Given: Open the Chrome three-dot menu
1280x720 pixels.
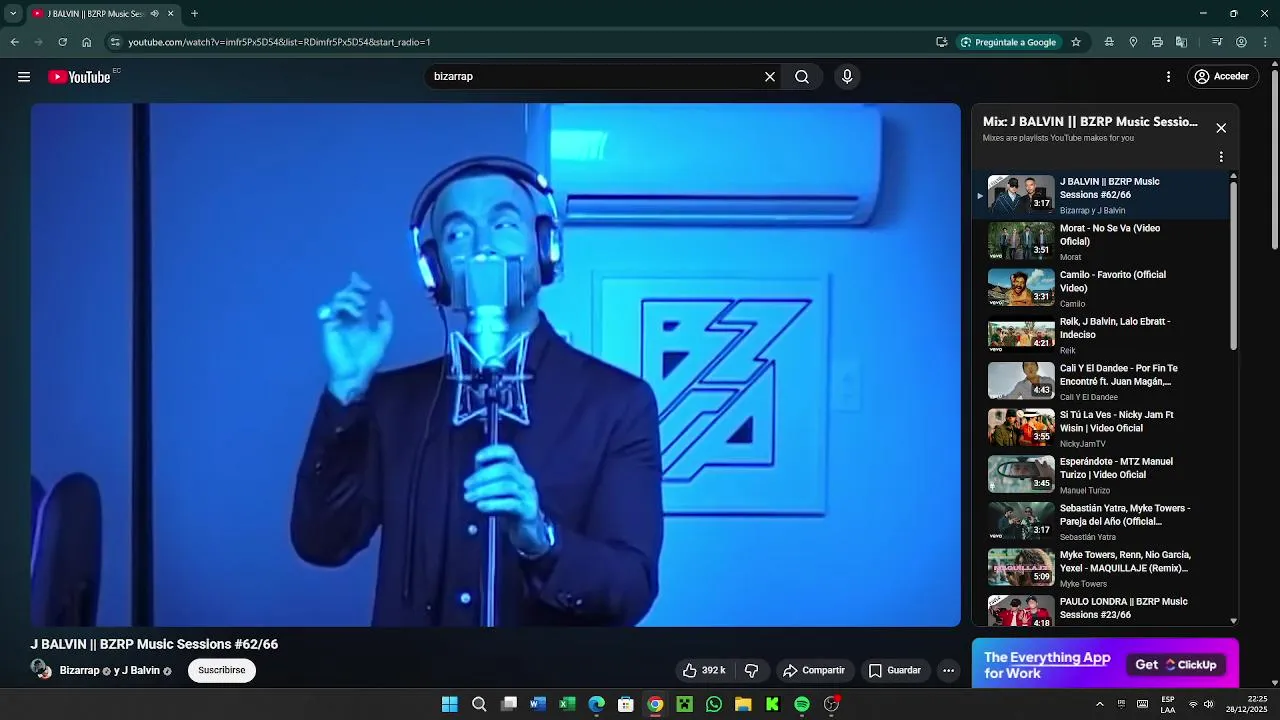Looking at the screenshot, I should click(1265, 42).
